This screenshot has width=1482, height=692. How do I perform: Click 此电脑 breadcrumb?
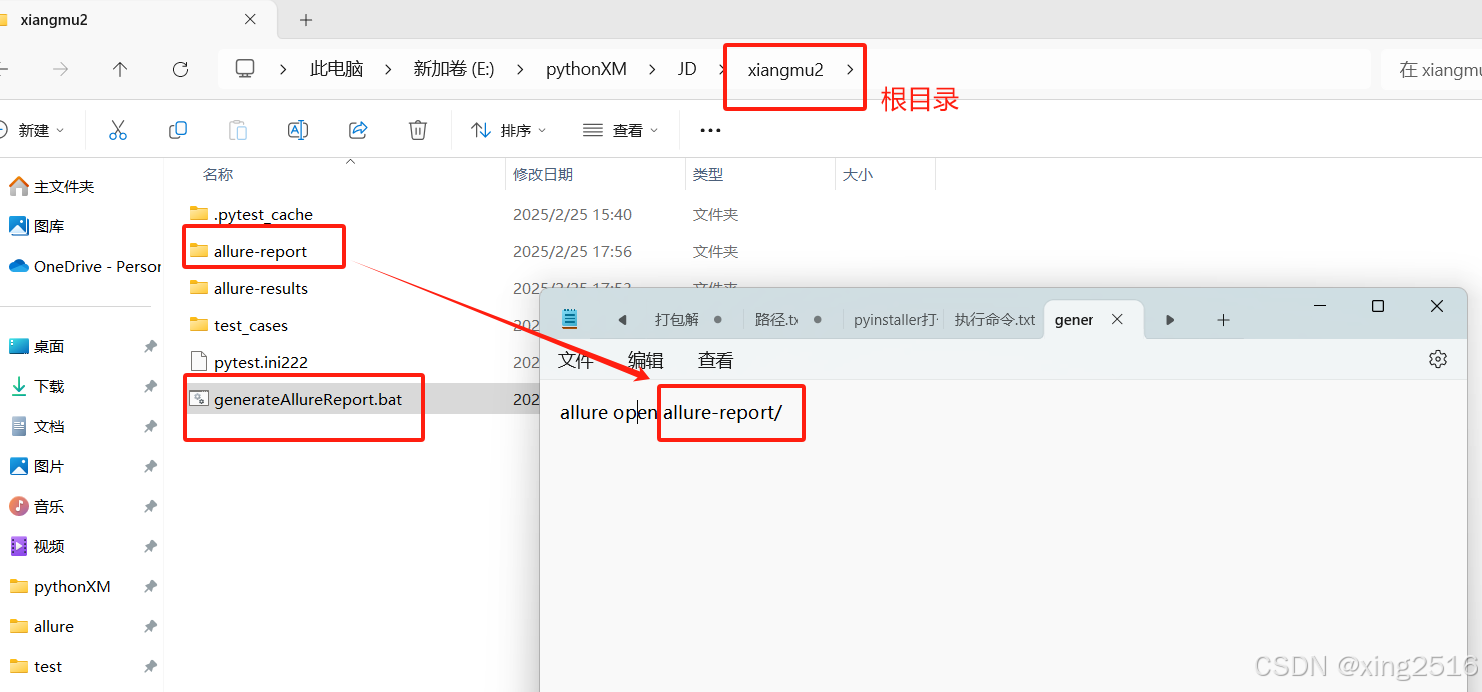[x=336, y=69]
